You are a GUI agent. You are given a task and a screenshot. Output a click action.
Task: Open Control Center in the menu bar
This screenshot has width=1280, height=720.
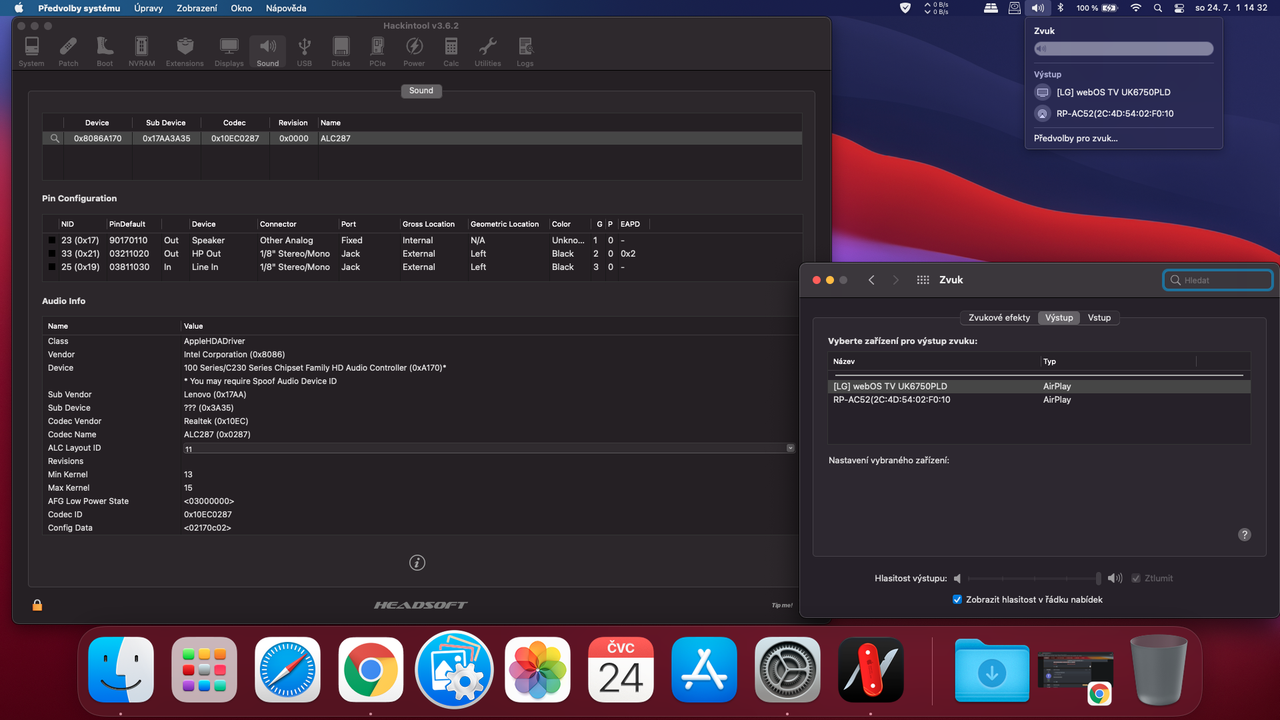1179,8
